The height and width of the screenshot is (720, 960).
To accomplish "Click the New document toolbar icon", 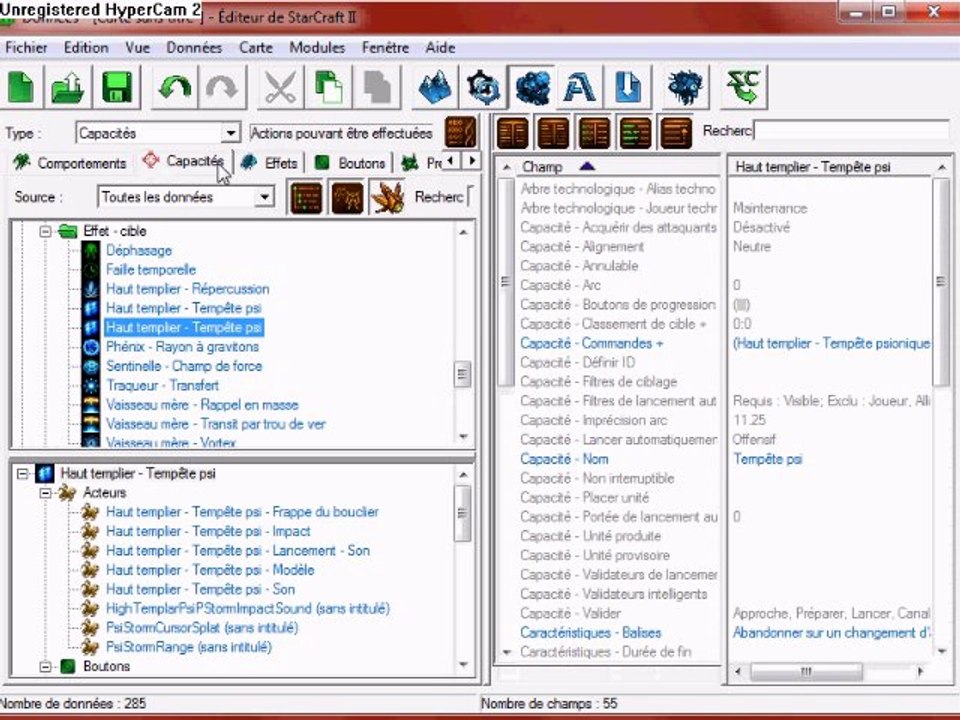I will (21, 87).
